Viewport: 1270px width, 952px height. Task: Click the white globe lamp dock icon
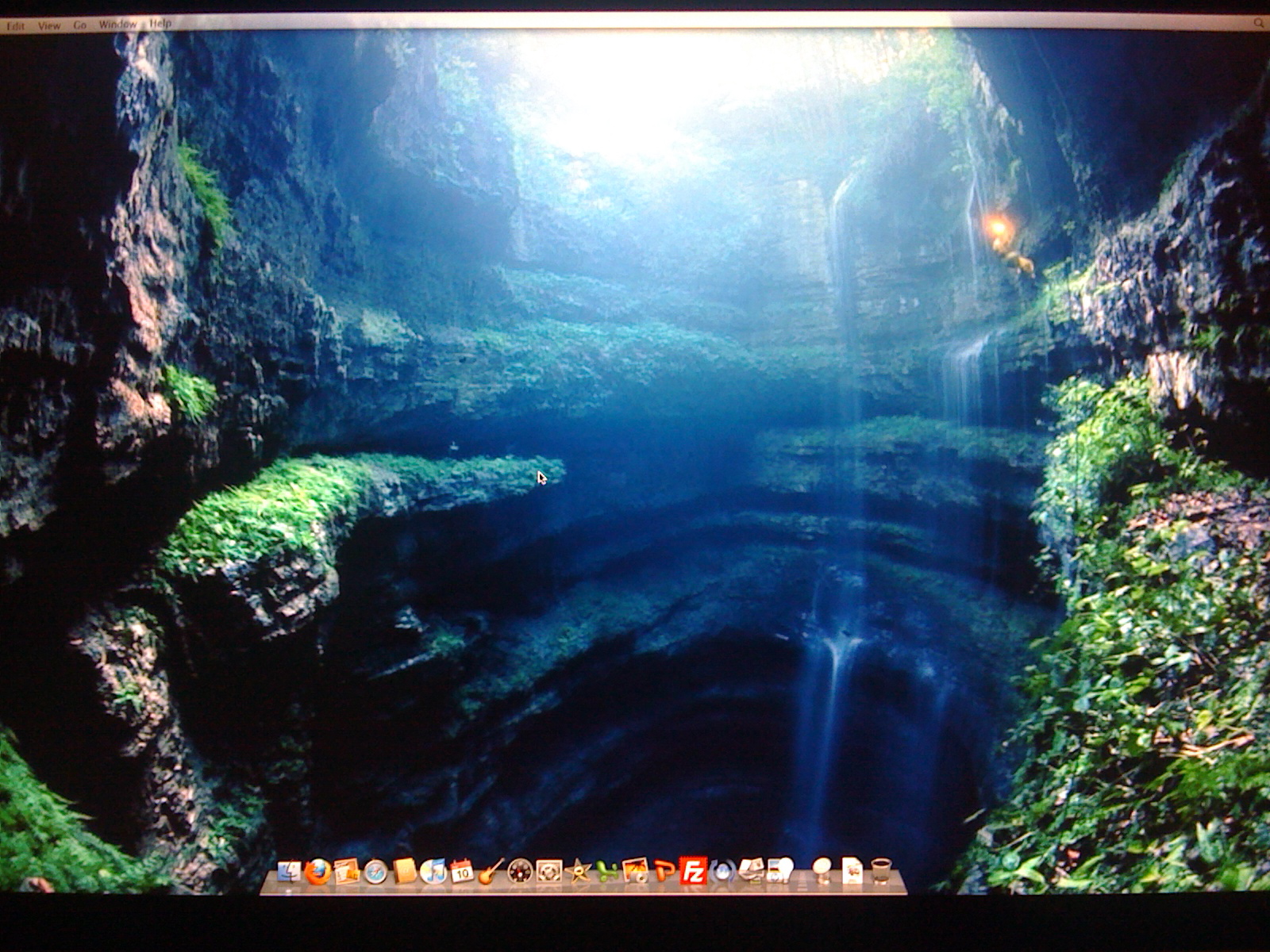822,870
